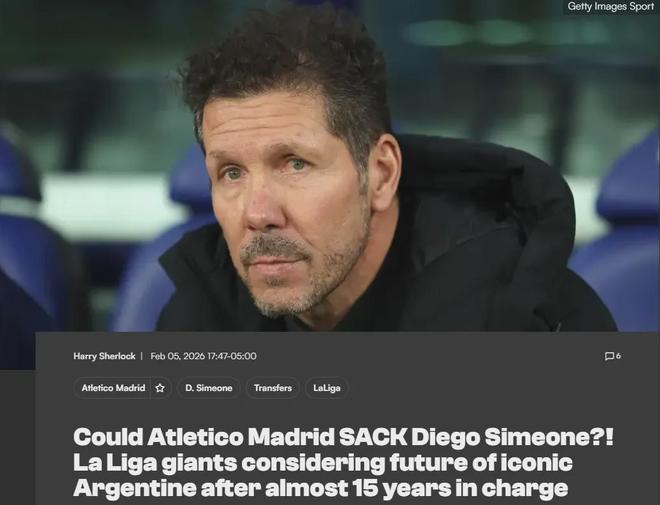660x505 pixels.
Task: Click the divider between author and date
Action: (x=142, y=356)
